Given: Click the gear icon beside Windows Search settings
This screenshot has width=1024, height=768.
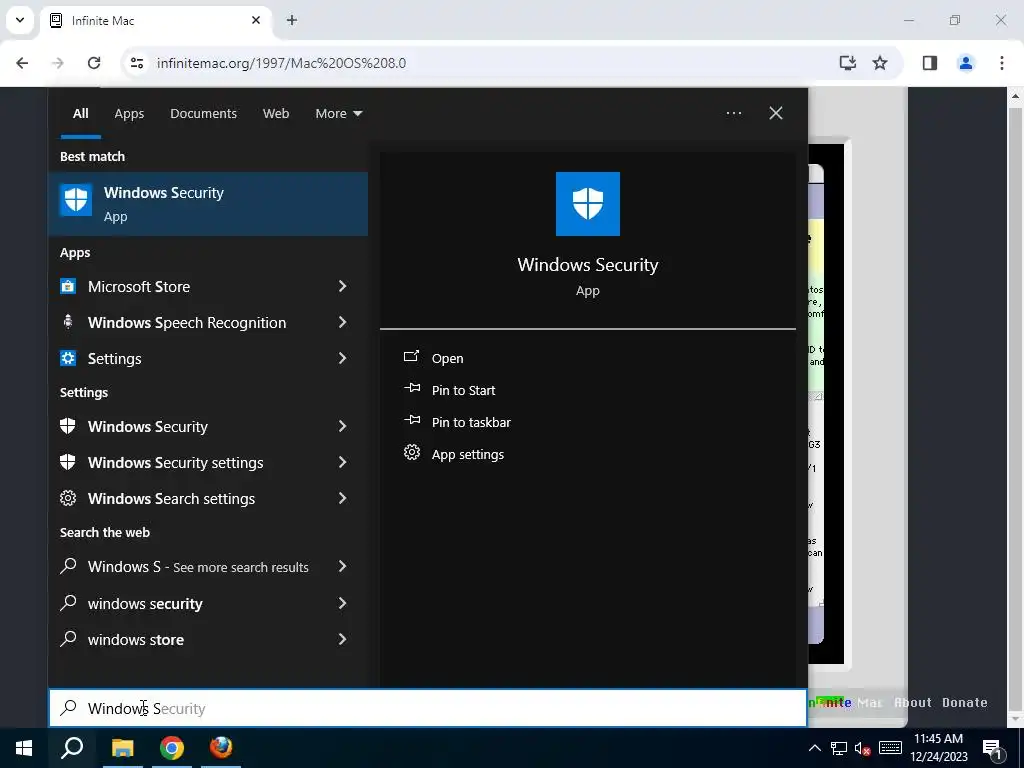Looking at the screenshot, I should 68,498.
